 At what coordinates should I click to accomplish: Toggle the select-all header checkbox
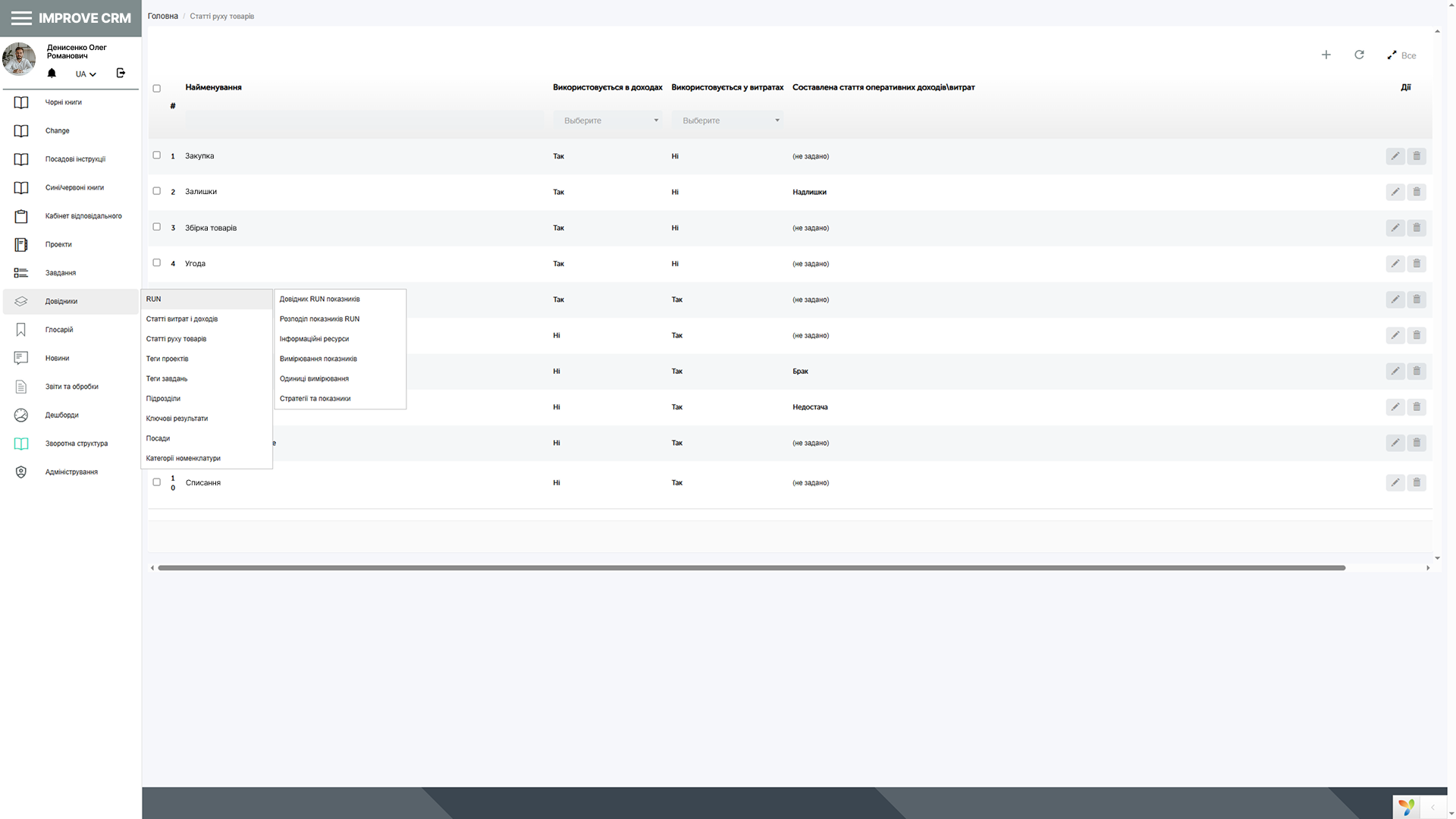(157, 89)
